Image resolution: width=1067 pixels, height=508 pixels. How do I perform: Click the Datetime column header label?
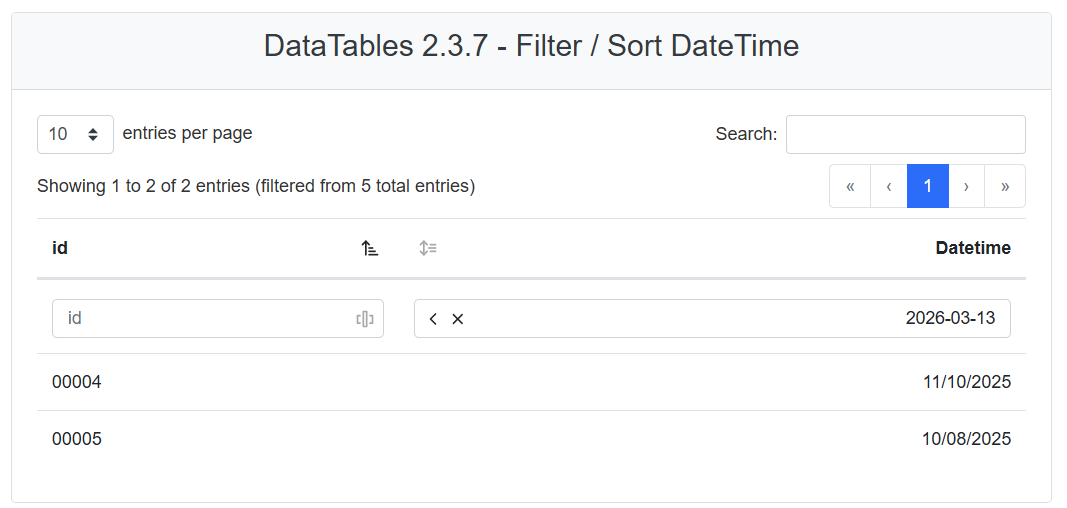point(972,248)
